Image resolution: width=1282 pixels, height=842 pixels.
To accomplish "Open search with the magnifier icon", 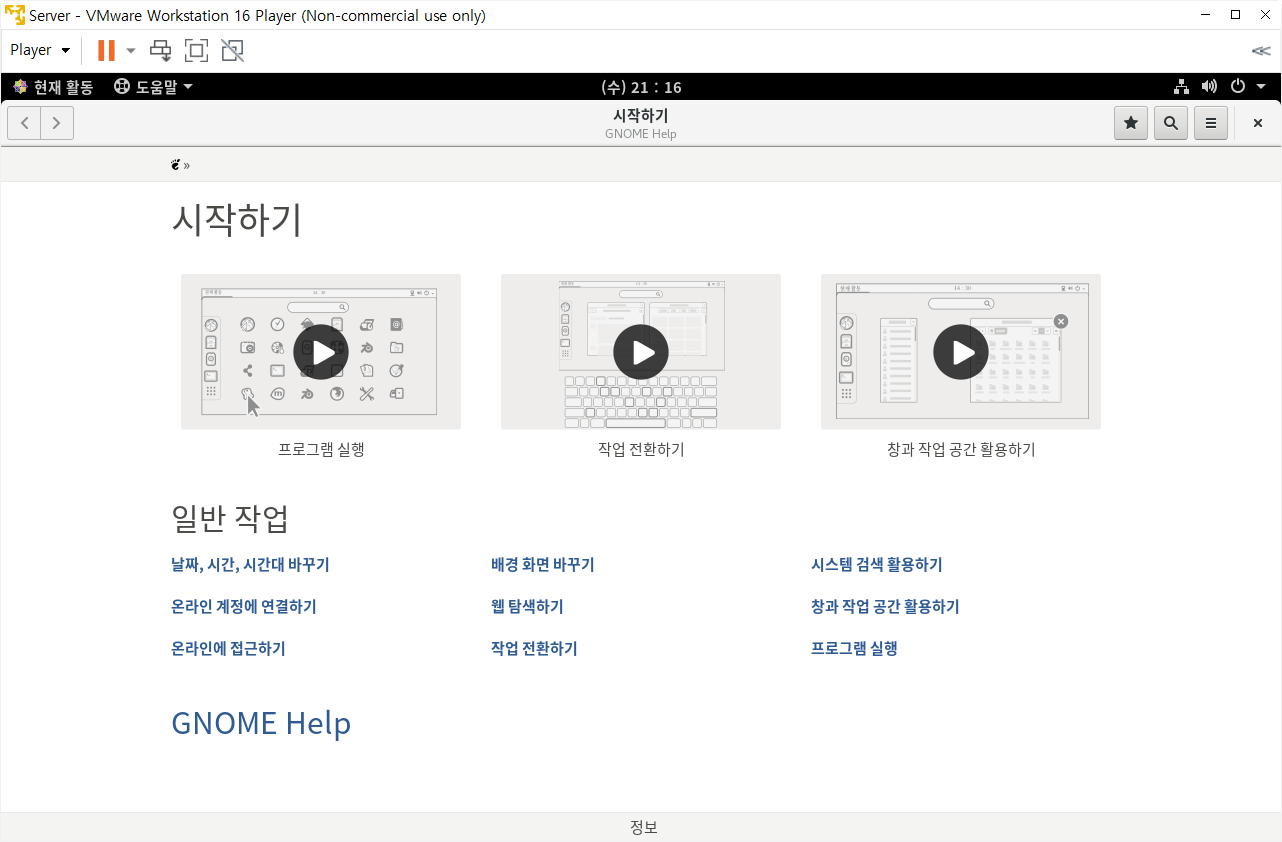I will 1170,123.
